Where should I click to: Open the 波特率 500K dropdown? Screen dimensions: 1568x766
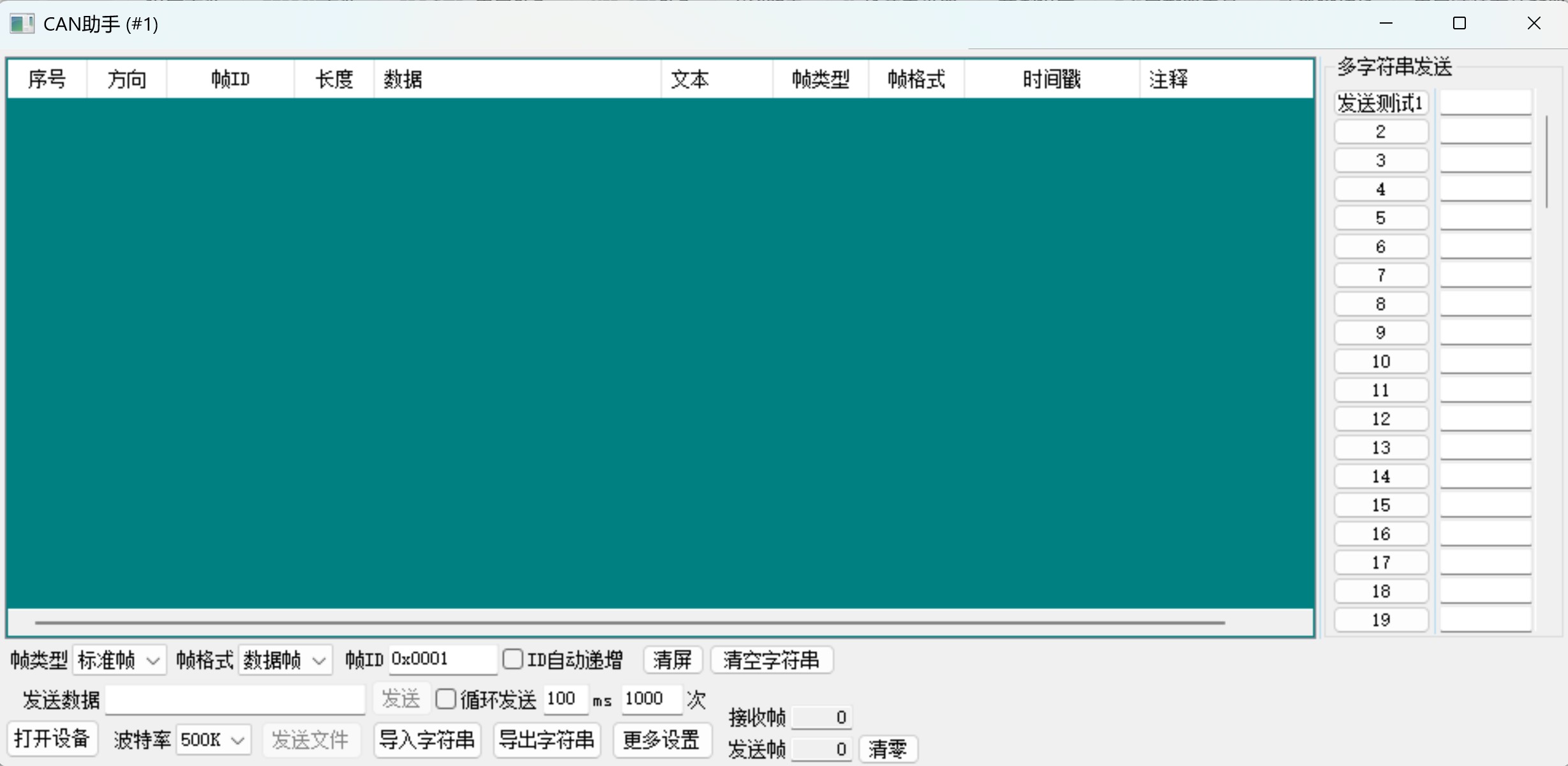(x=213, y=740)
